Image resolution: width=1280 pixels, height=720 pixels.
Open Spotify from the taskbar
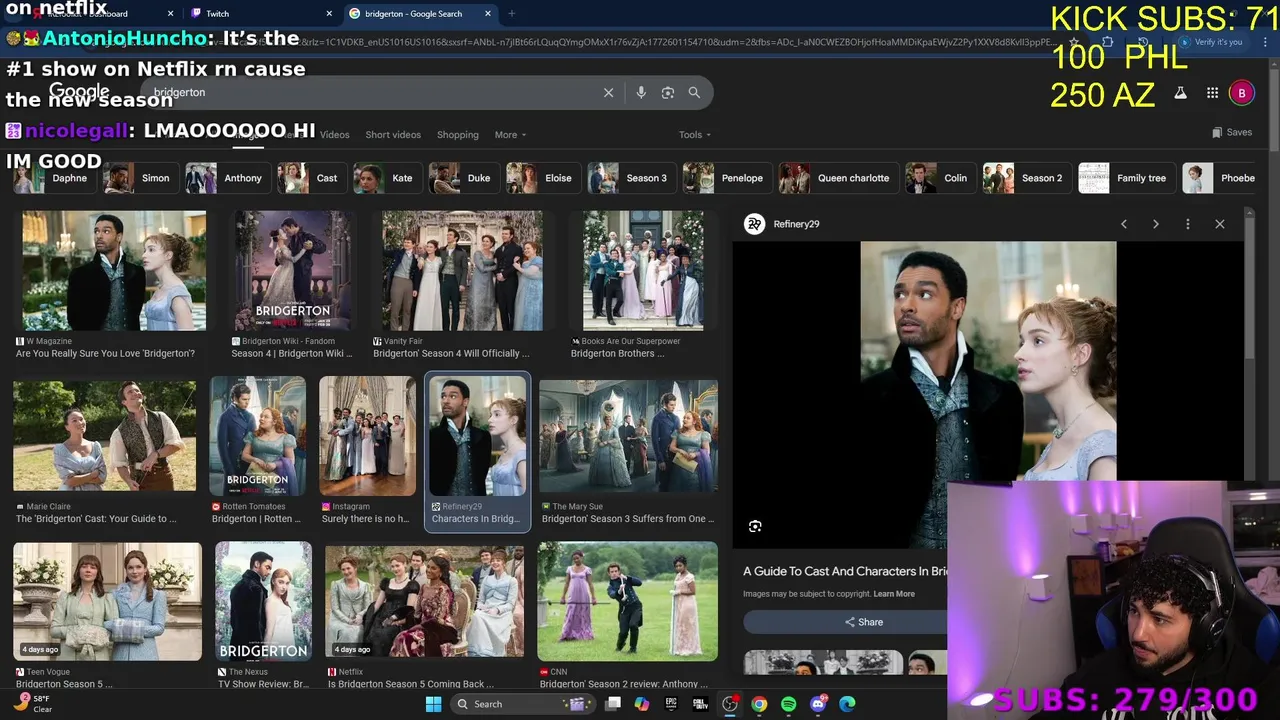point(788,704)
